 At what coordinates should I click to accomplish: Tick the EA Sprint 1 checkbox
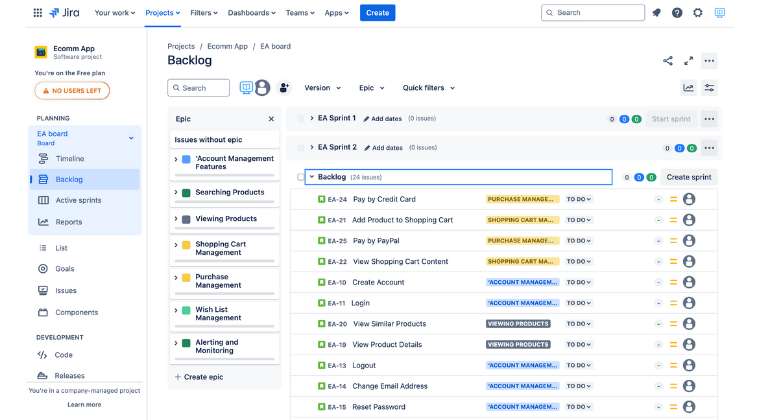click(x=301, y=119)
